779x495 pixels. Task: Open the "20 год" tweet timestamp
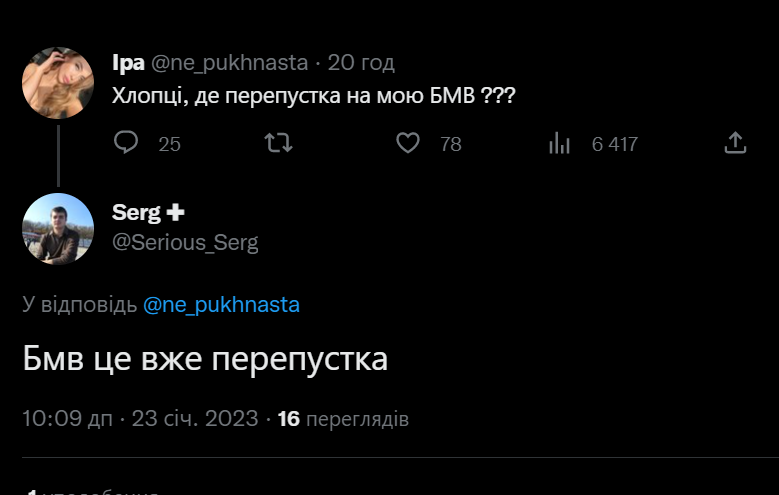tap(361, 63)
